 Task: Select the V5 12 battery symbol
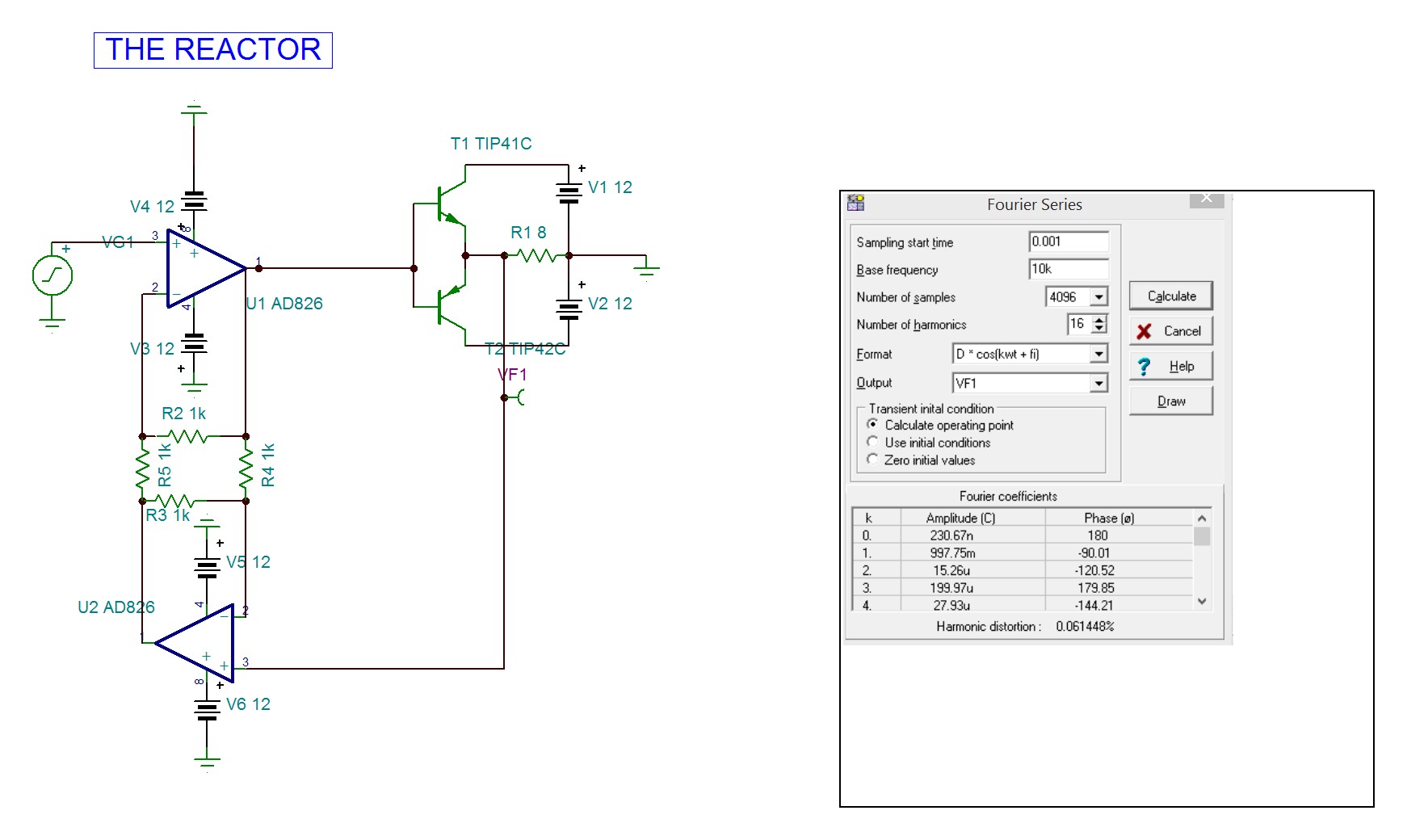pyautogui.click(x=207, y=567)
